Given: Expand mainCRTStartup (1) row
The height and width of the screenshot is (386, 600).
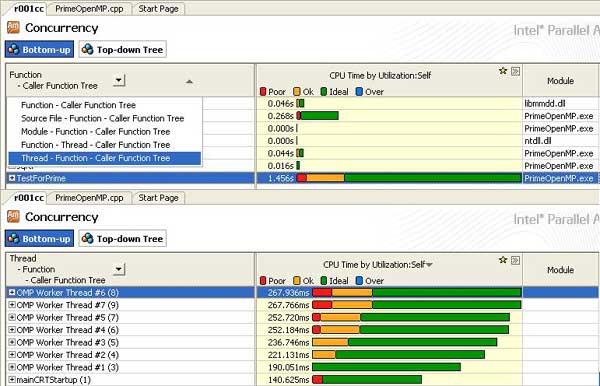Looking at the screenshot, I should click(12, 379).
